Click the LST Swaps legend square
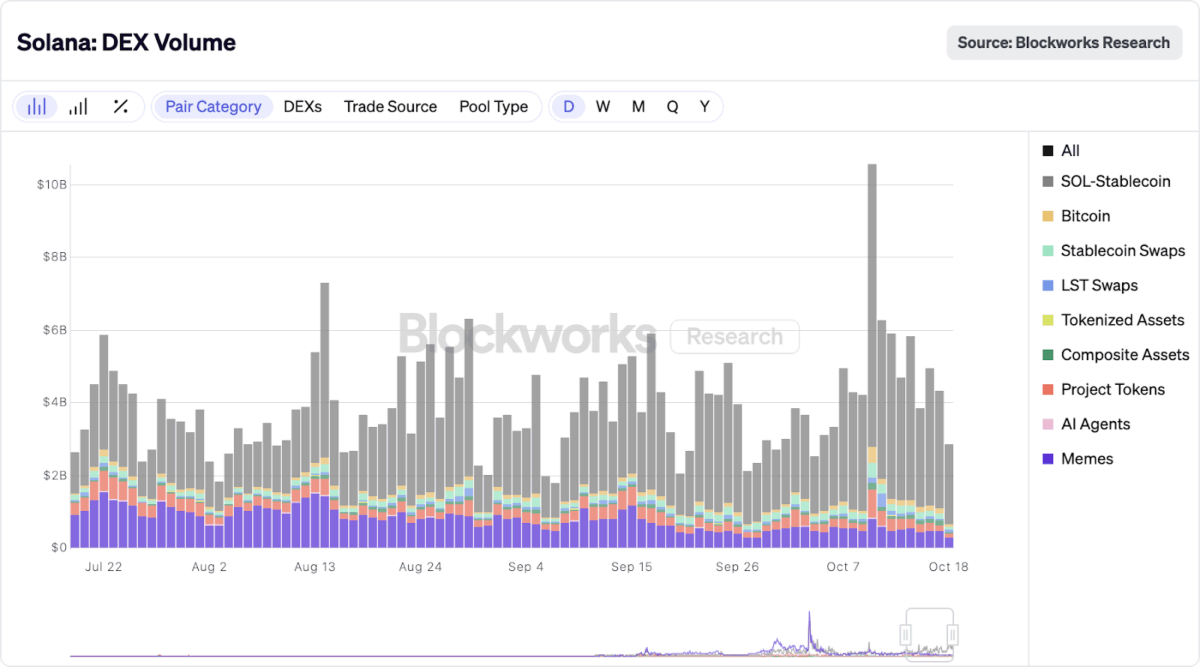Viewport: 1200px width, 667px height. click(x=1048, y=286)
